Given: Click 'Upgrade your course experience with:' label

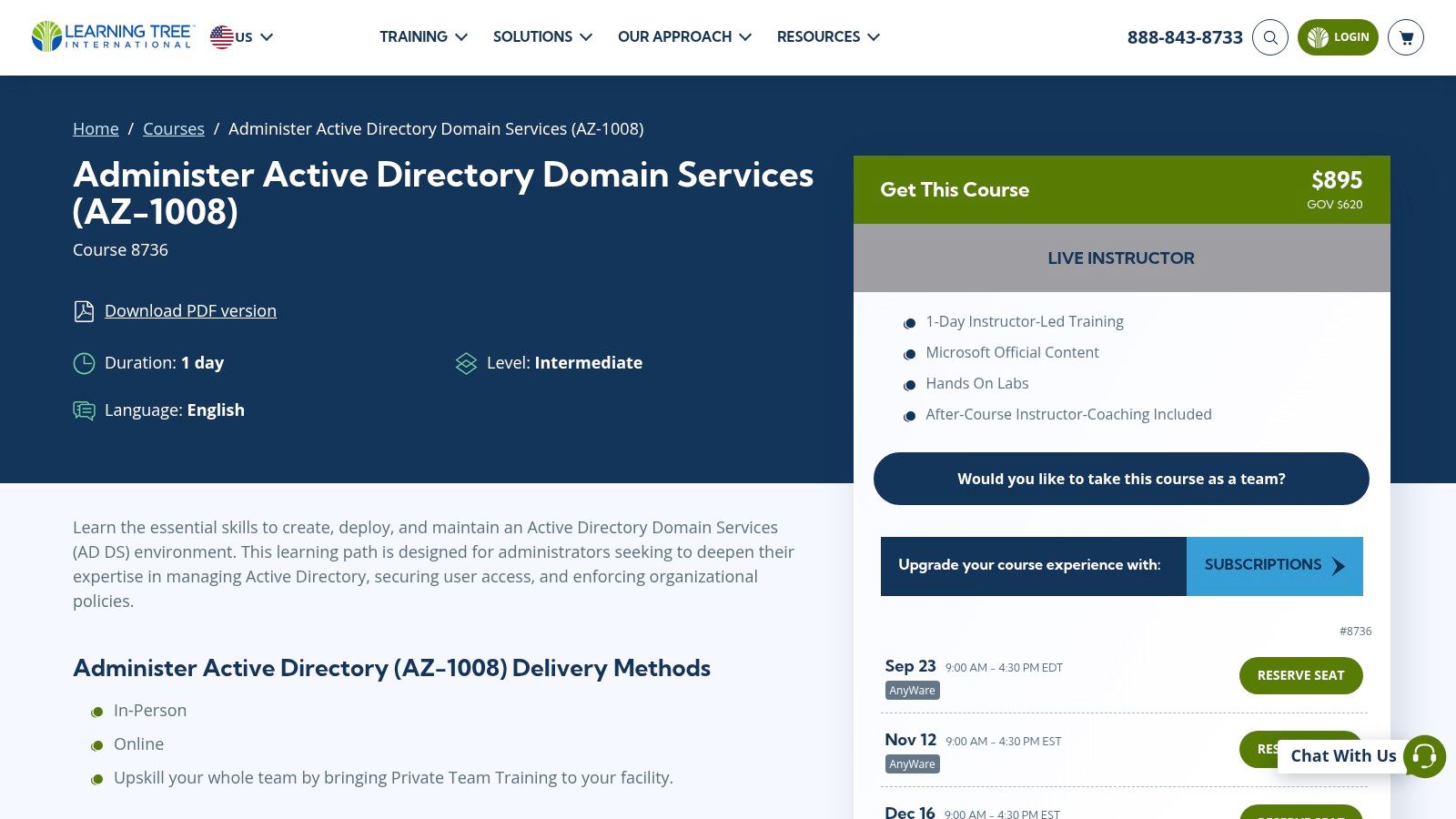Looking at the screenshot, I should click(x=1029, y=565).
